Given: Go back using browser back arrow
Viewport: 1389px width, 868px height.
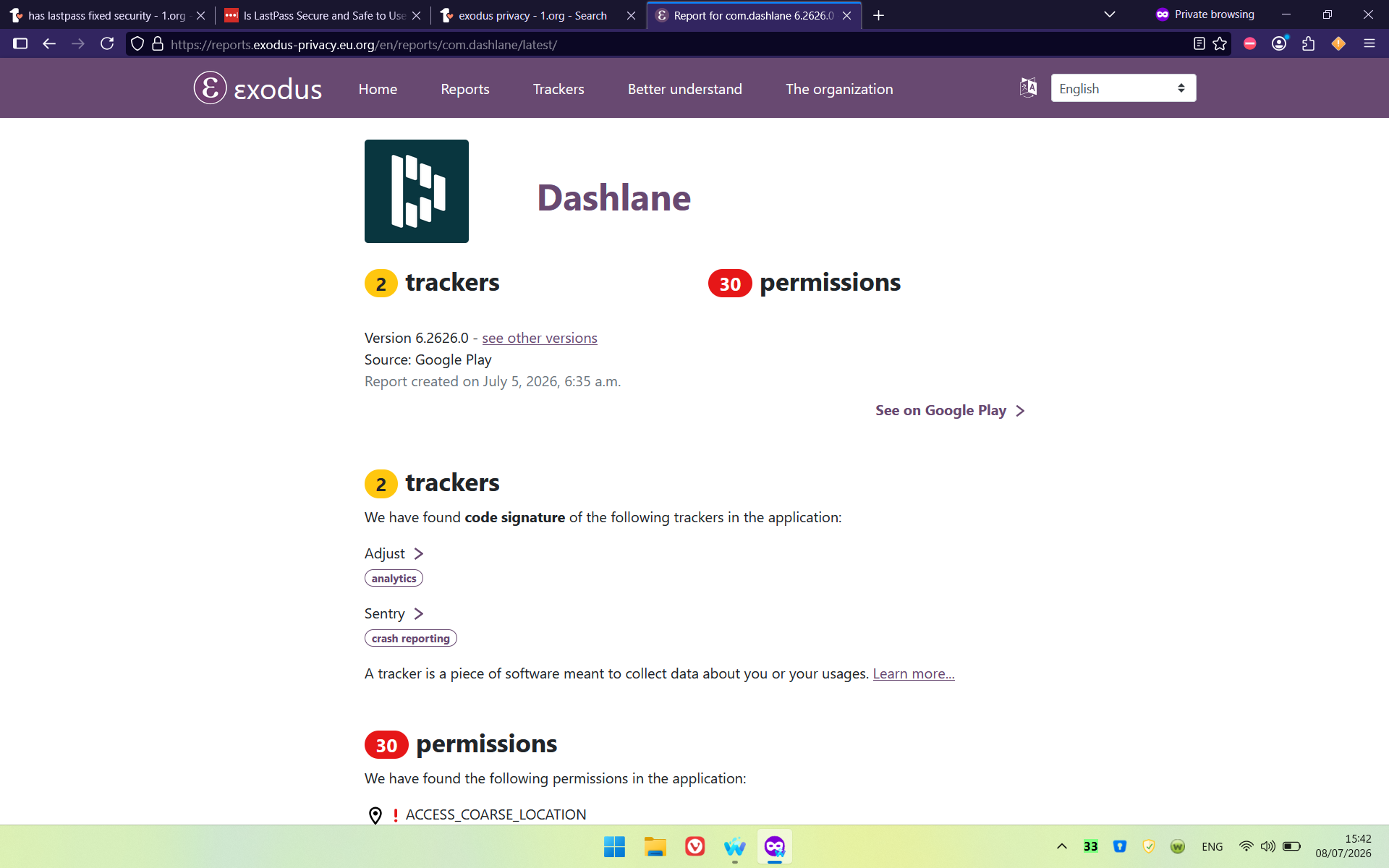Looking at the screenshot, I should coord(49,44).
